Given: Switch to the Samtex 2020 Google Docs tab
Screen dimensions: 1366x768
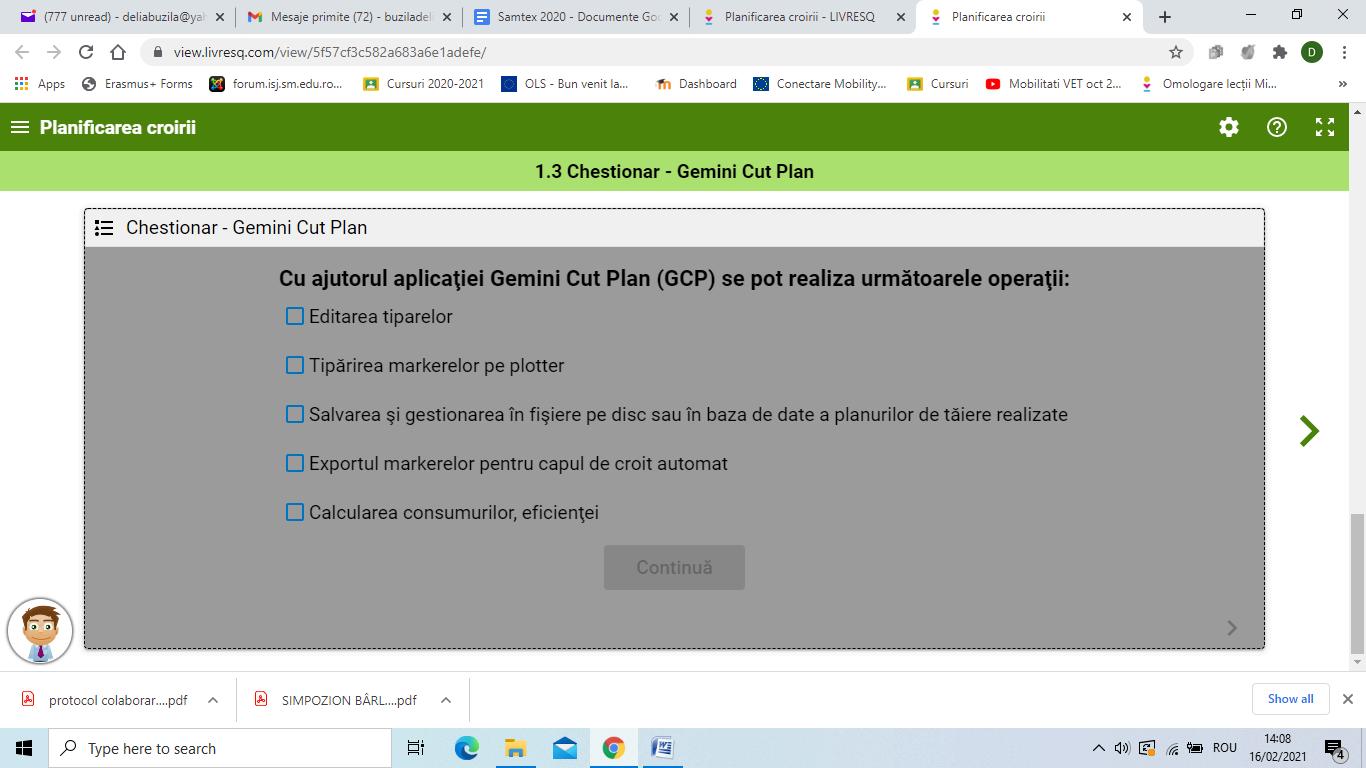Looking at the screenshot, I should (576, 17).
